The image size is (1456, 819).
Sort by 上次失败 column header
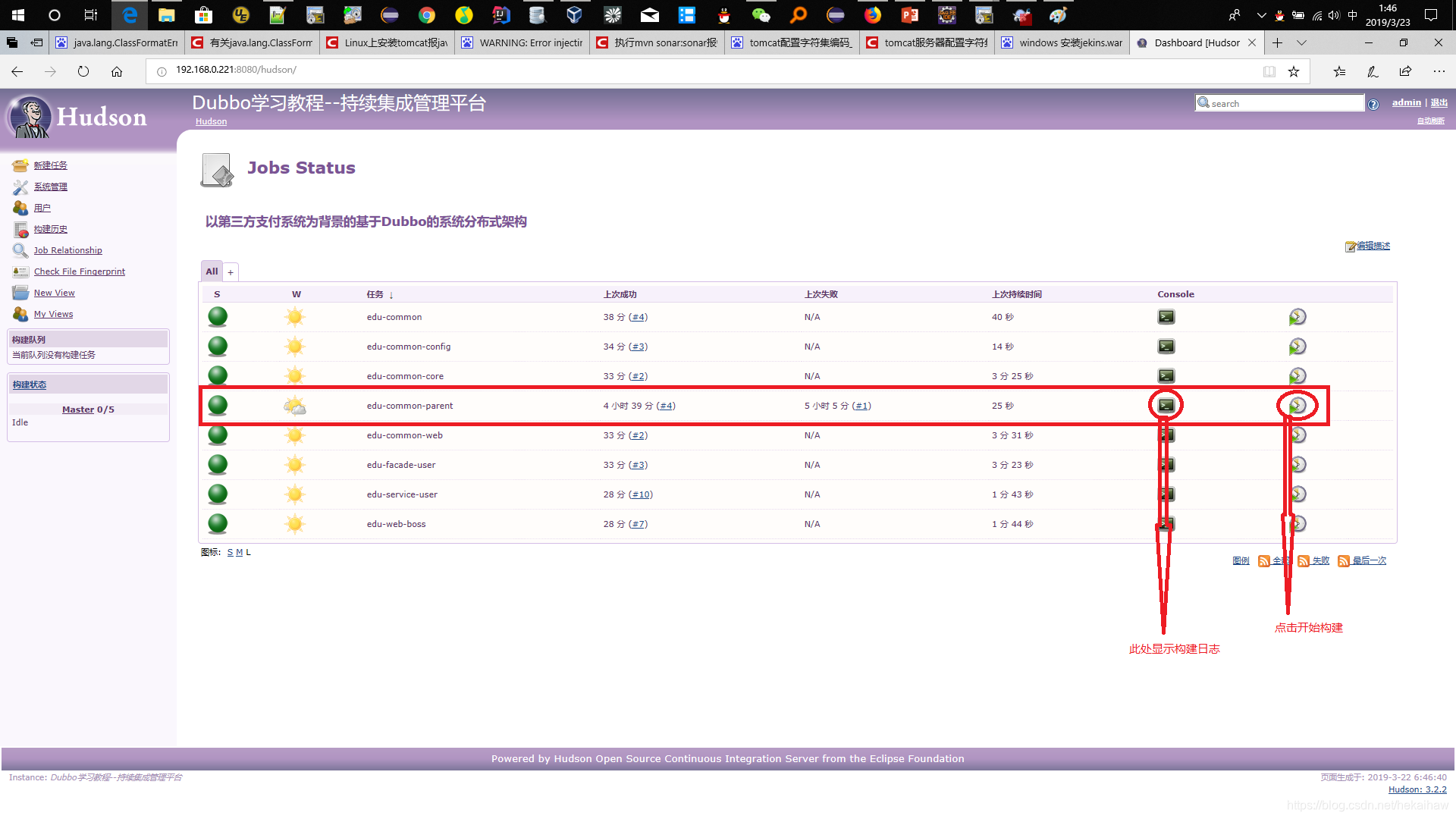coord(821,294)
